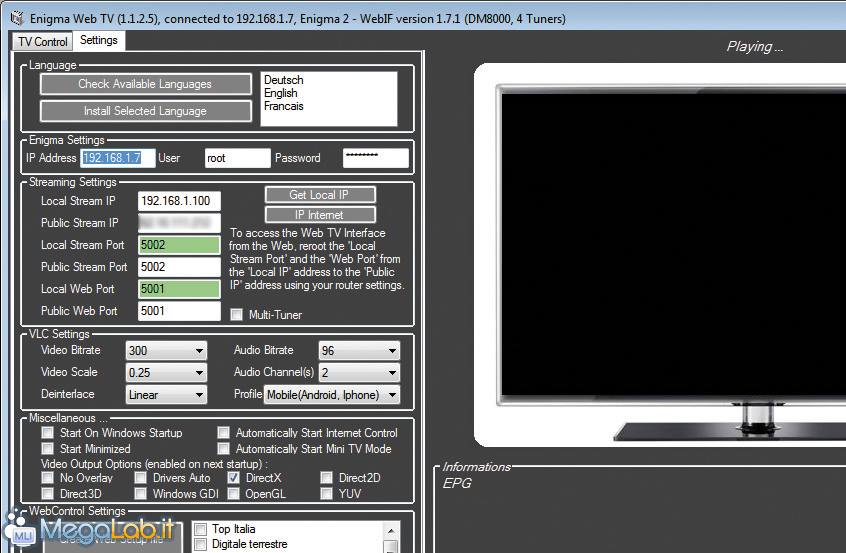This screenshot has width=846, height=553.
Task: Toggle the YUV checkbox
Action: coord(326,493)
